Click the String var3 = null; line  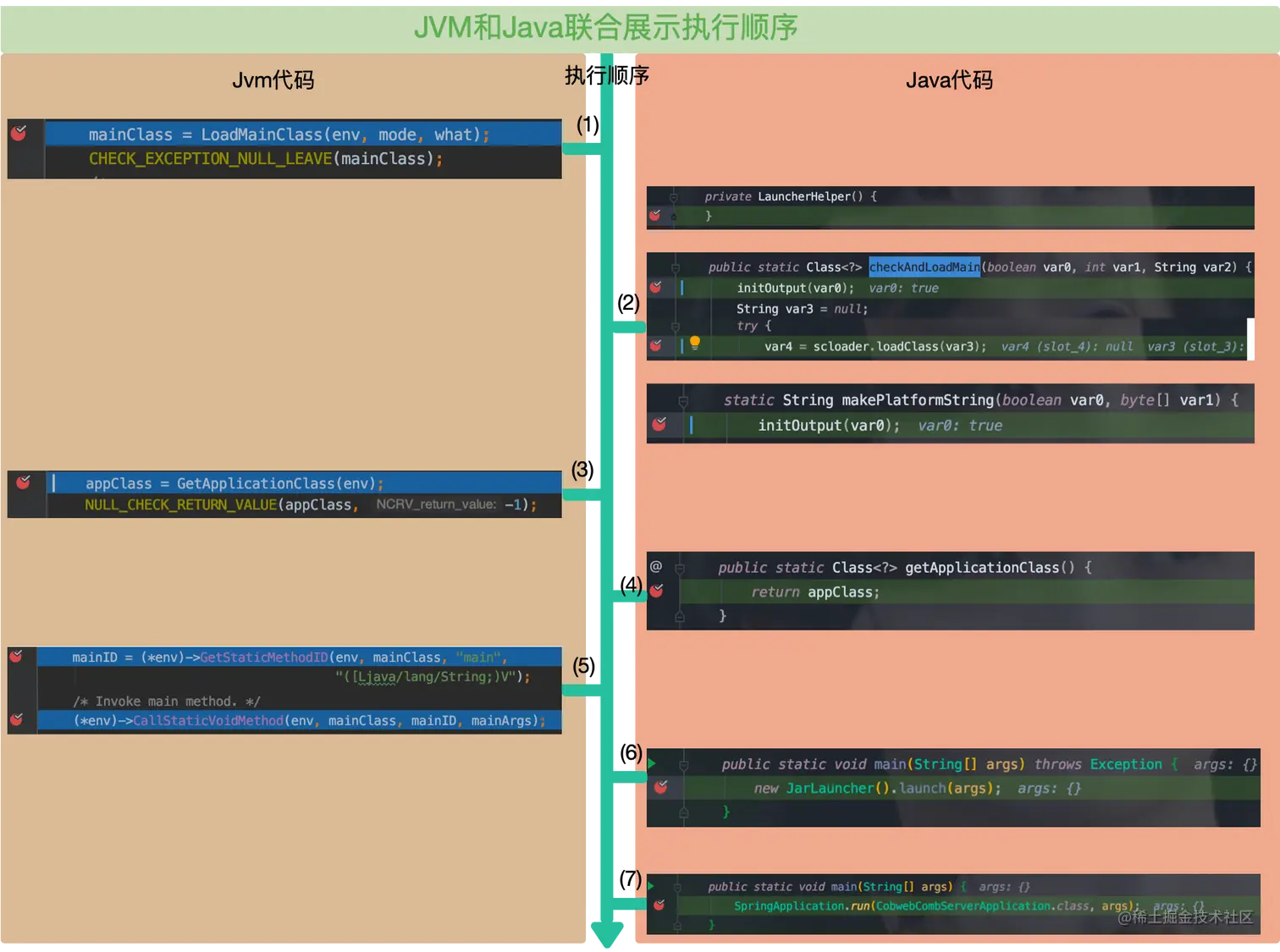(x=802, y=309)
